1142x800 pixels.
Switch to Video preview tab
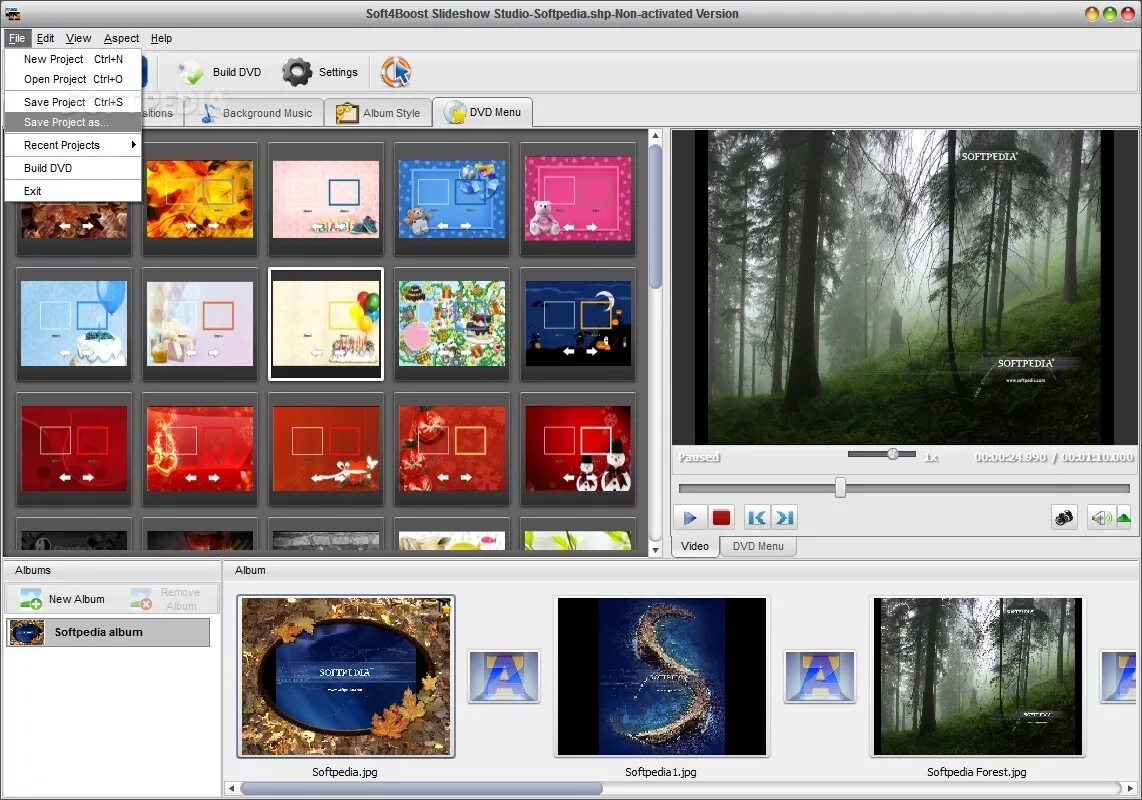click(x=695, y=546)
